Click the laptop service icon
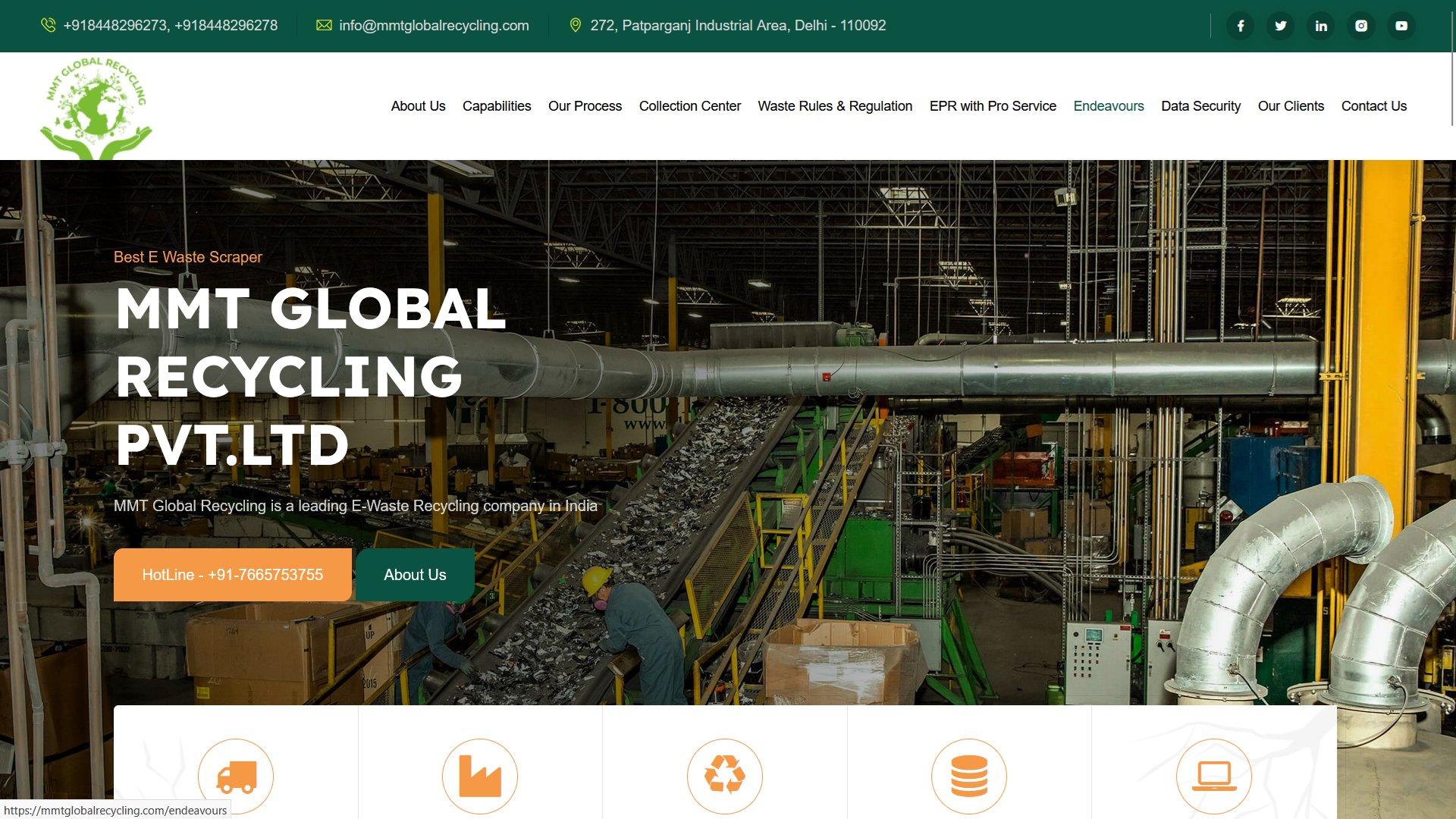 1214,776
